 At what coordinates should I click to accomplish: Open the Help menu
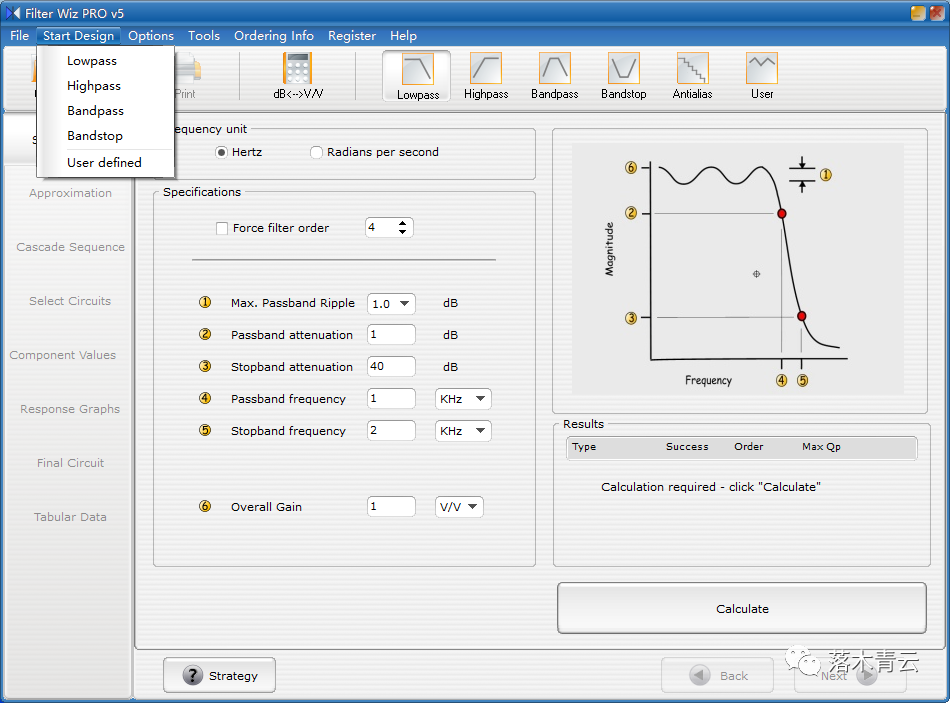click(x=404, y=36)
